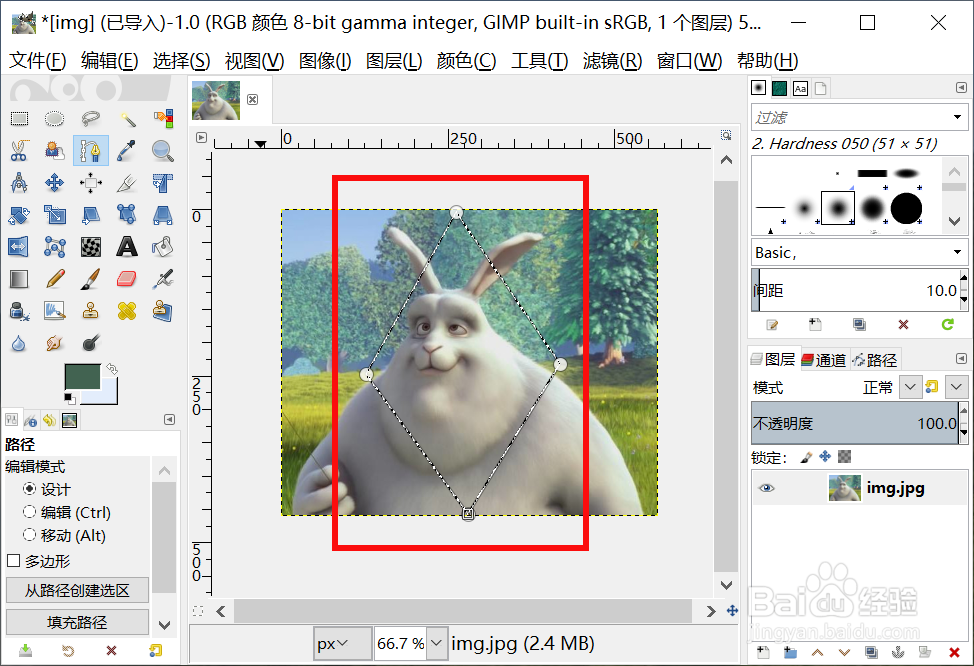The image size is (974, 666).
Task: Select the Paintbrush tool
Action: click(91, 279)
